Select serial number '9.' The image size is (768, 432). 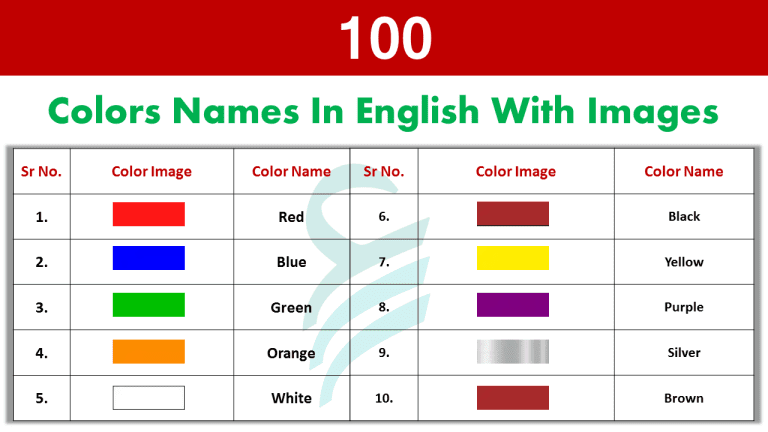tap(384, 353)
